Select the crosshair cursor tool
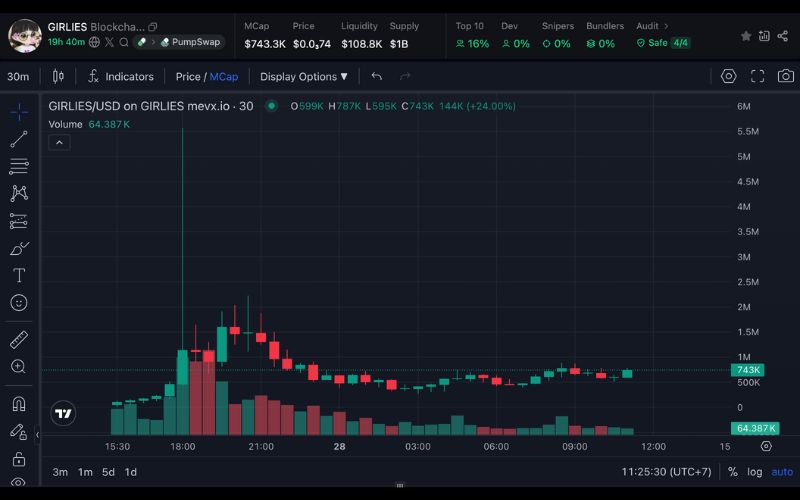Screen dimensions: 800x500 19,112
